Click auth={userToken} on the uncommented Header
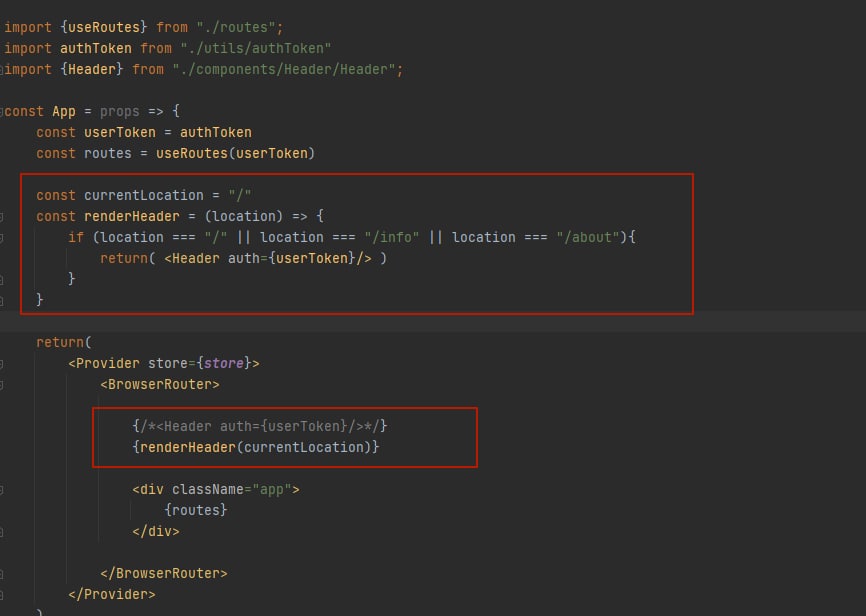Viewport: 866px width, 616px height. tap(291, 258)
